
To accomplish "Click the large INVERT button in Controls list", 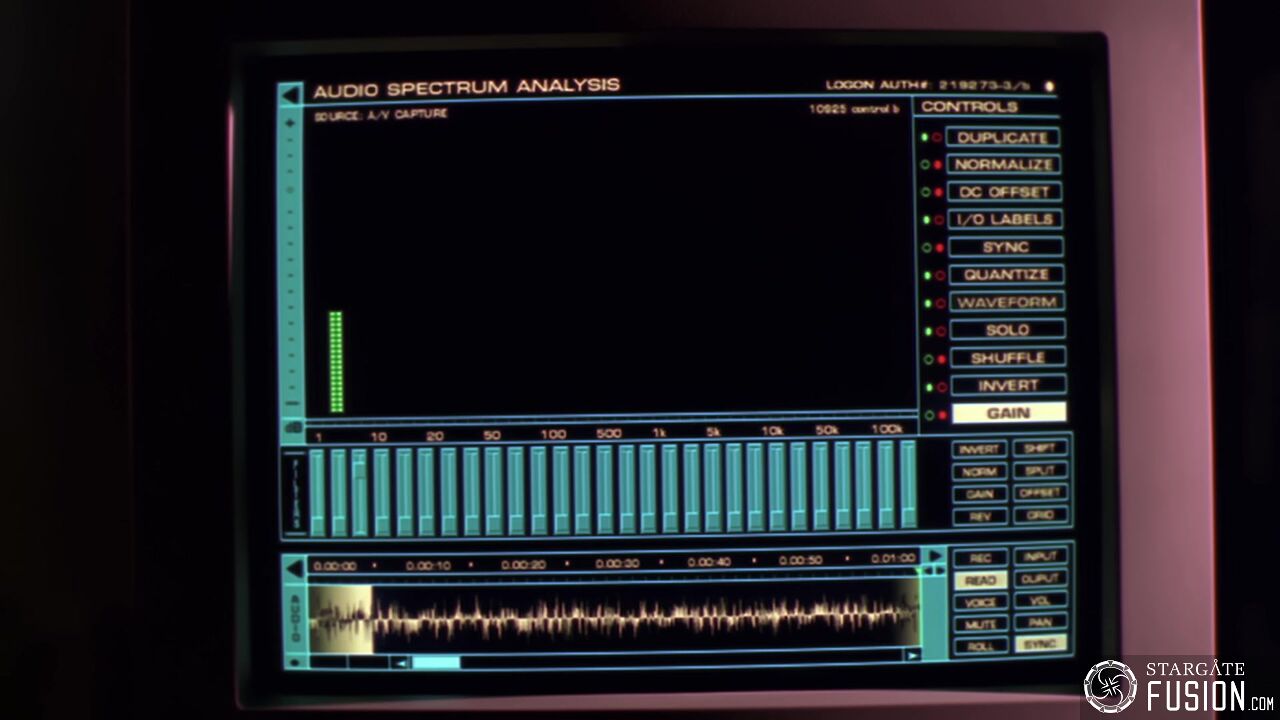I will 1008,385.
